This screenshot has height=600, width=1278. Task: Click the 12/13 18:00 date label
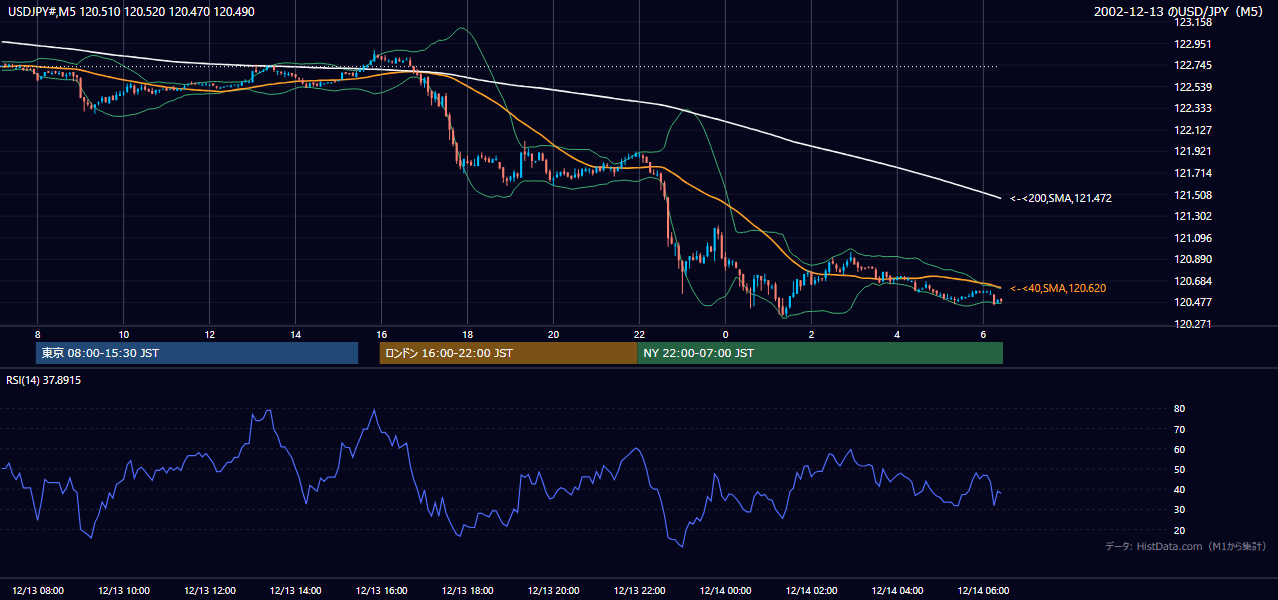tap(468, 591)
